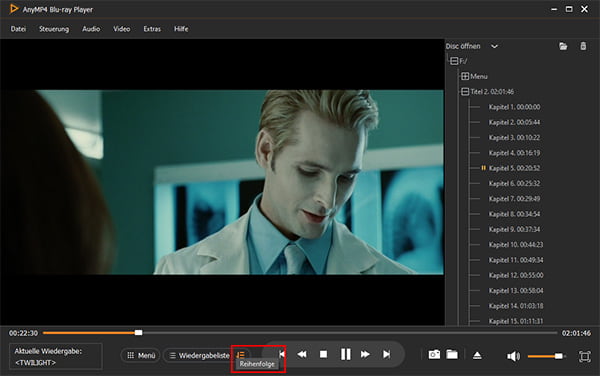The height and width of the screenshot is (376, 600).
Task: Open the Datei menu
Action: [18, 29]
